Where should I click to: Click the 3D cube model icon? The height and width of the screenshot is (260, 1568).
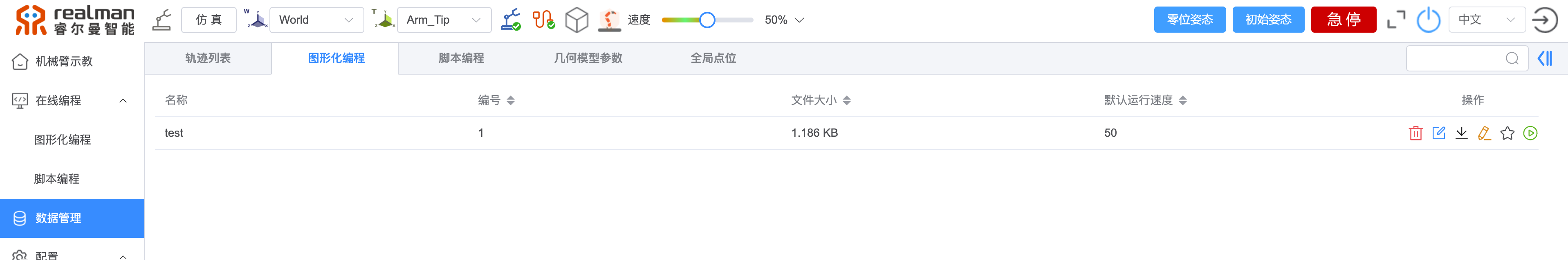(x=577, y=20)
